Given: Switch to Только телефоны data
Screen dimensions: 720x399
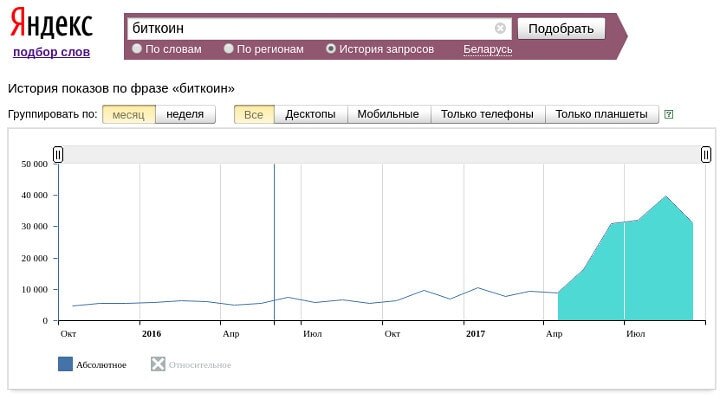Looking at the screenshot, I should pos(488,114).
